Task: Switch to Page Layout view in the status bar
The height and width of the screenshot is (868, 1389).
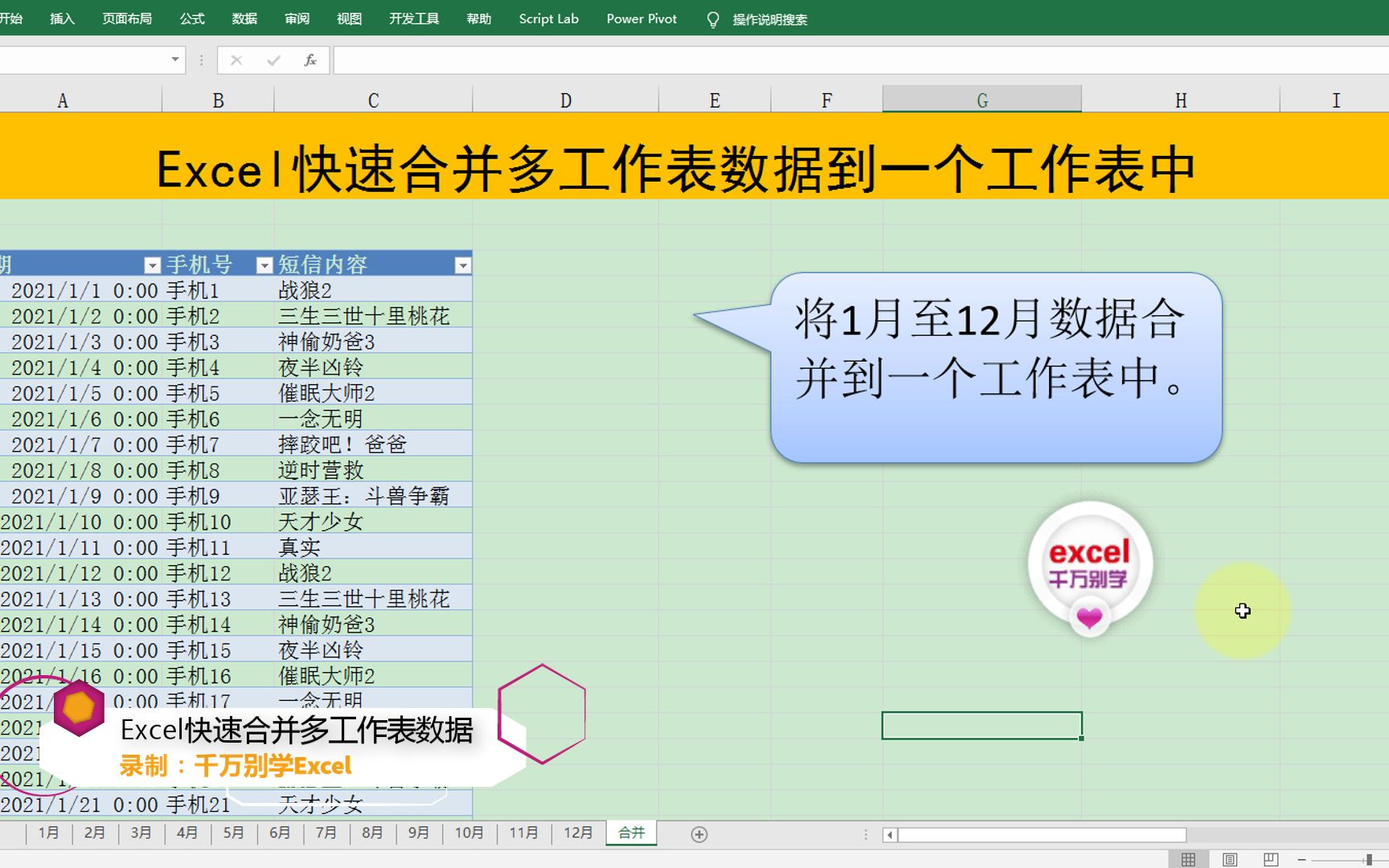Action: point(1230,859)
